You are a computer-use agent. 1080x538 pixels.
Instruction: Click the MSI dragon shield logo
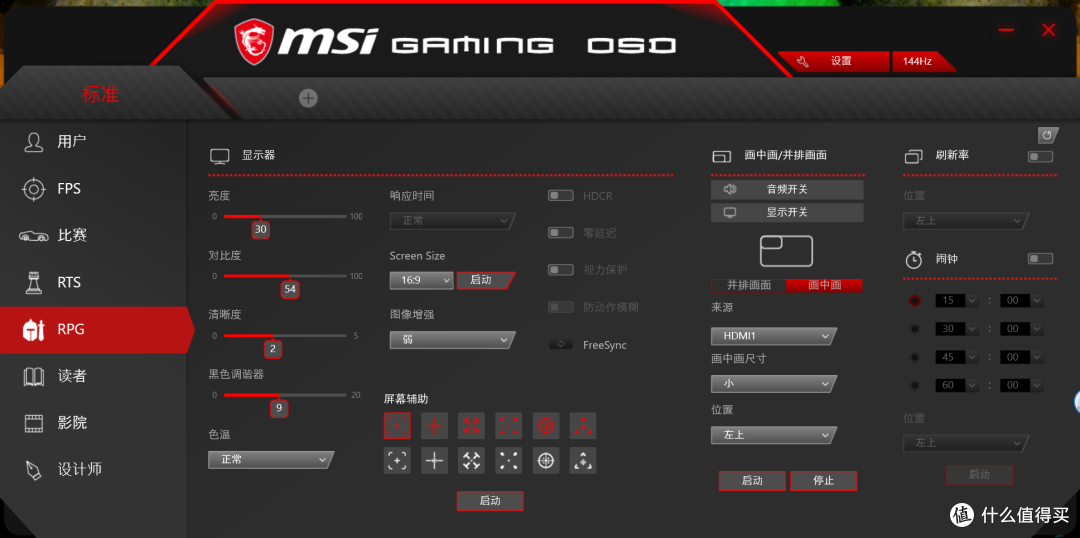pos(253,41)
